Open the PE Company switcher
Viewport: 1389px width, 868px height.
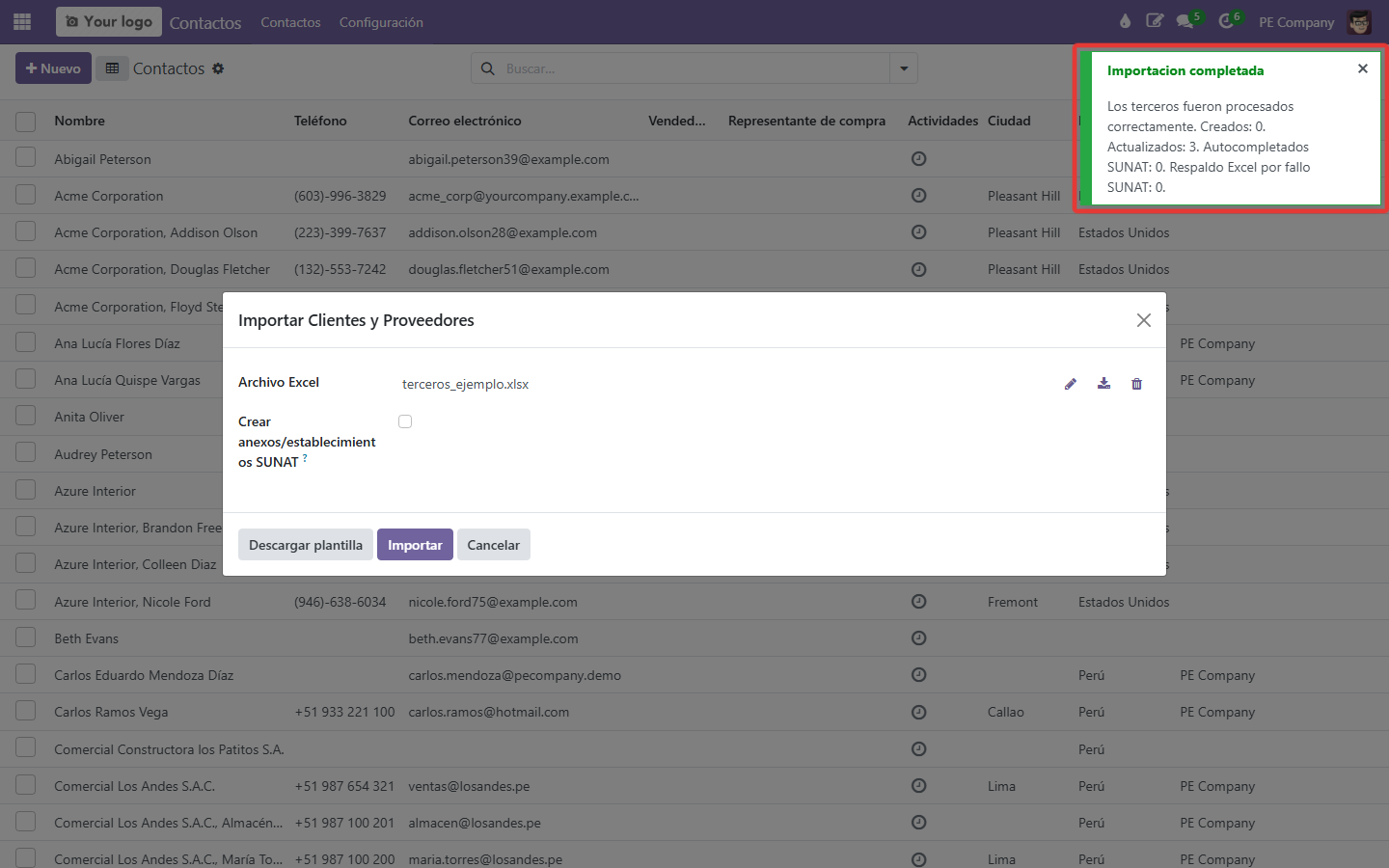[x=1296, y=22]
